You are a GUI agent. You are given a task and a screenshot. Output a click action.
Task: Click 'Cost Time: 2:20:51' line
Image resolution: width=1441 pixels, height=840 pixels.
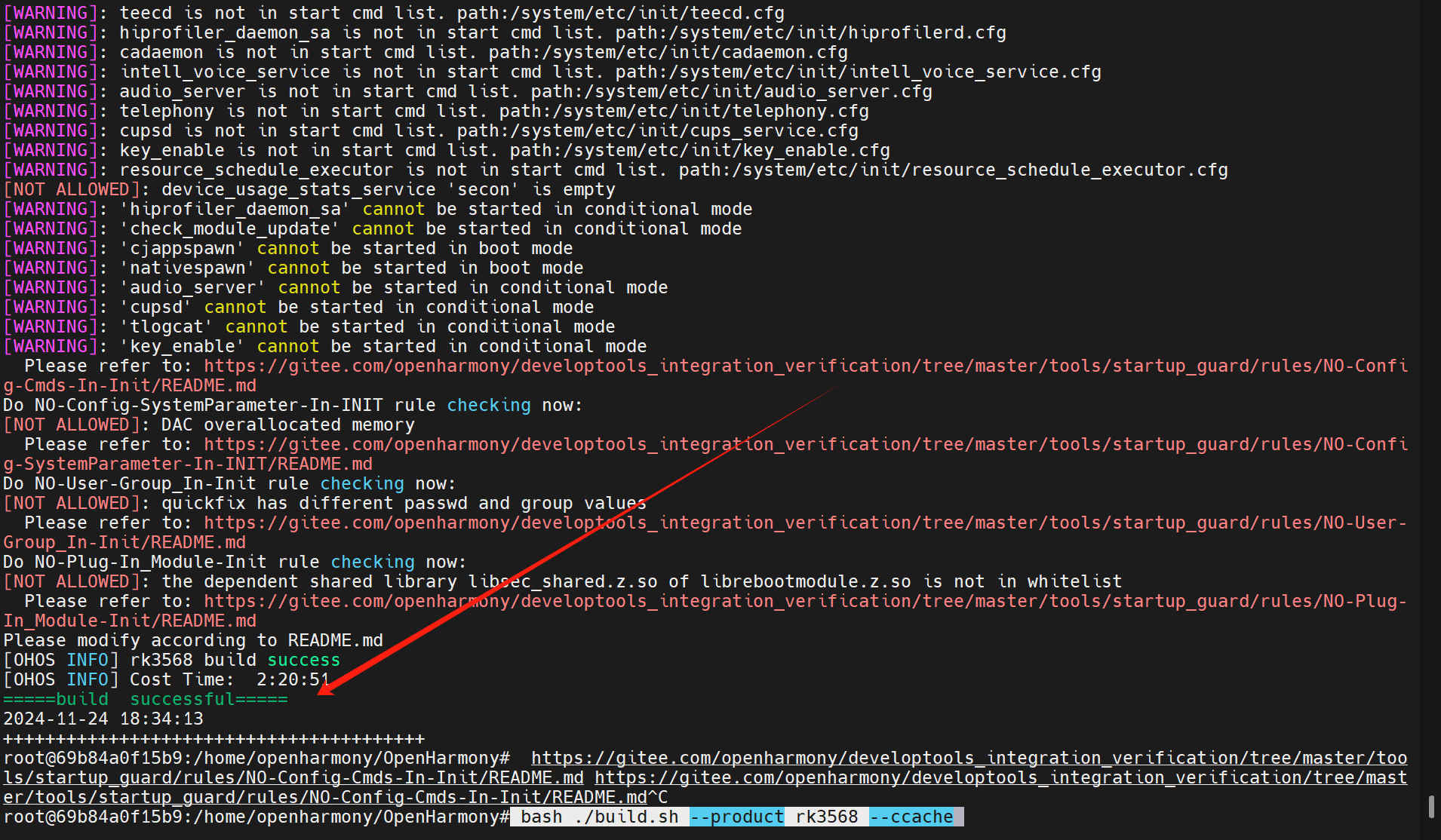(167, 680)
